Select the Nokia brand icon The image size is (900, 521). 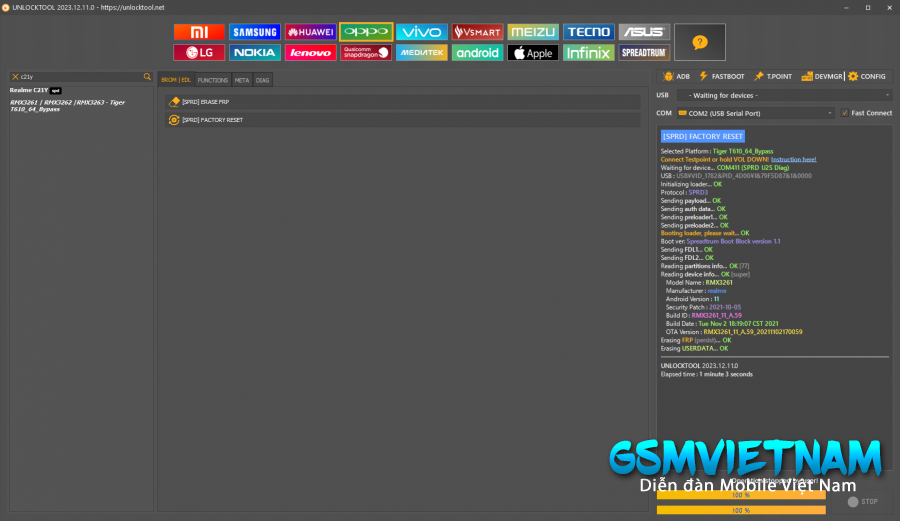click(254, 53)
